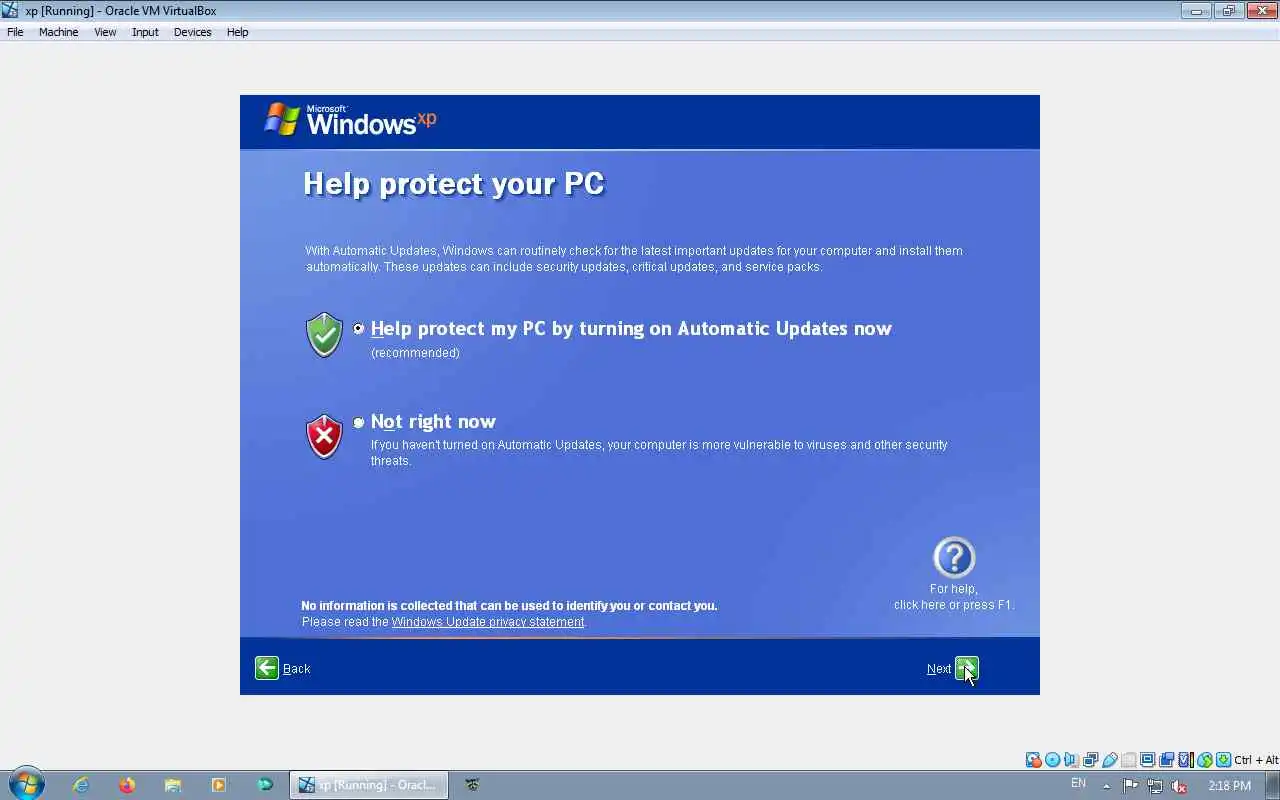This screenshot has width=1280, height=800.
Task: Open the View menu
Action: point(105,32)
